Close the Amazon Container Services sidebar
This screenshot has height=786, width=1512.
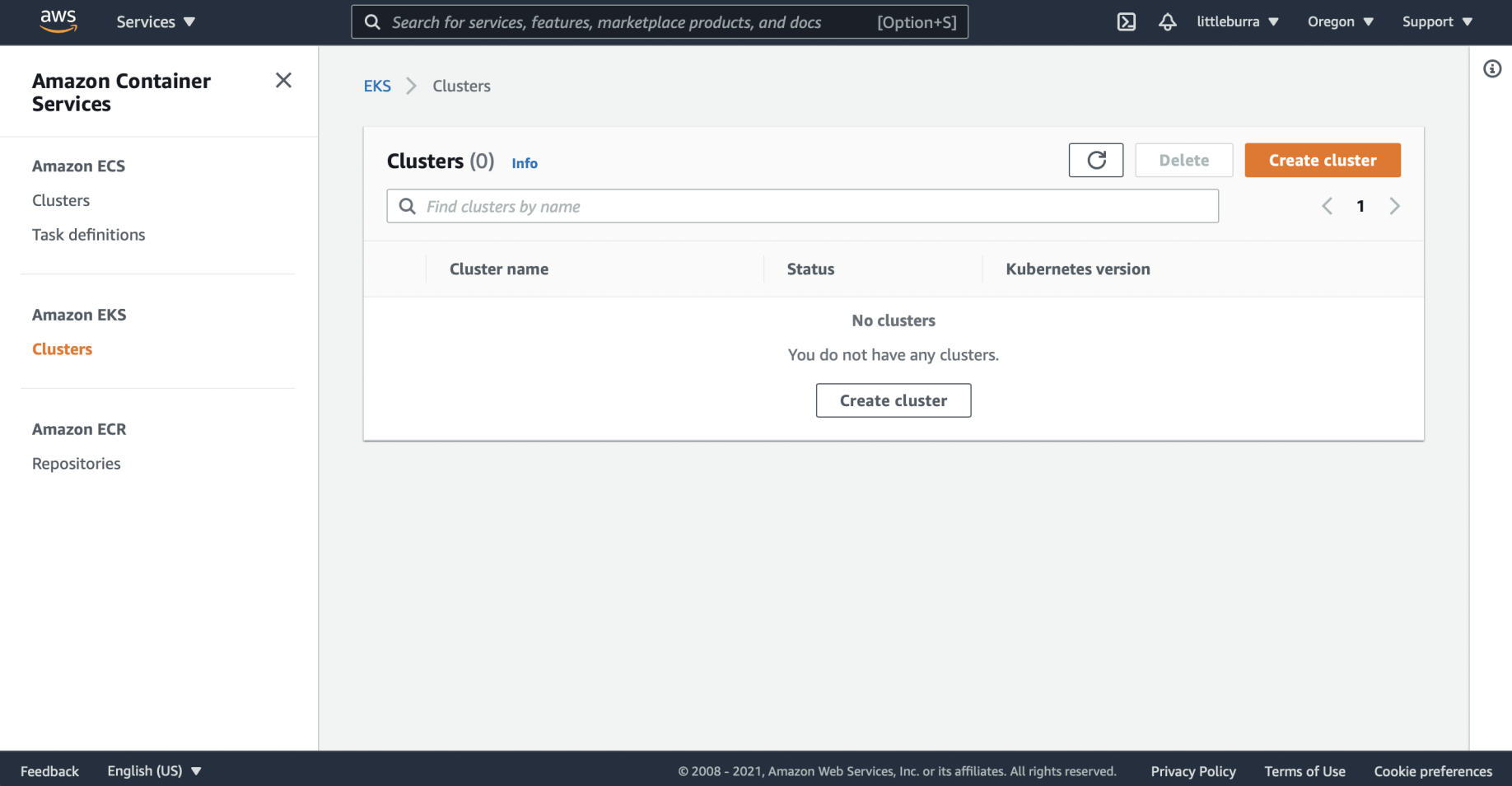coord(283,81)
